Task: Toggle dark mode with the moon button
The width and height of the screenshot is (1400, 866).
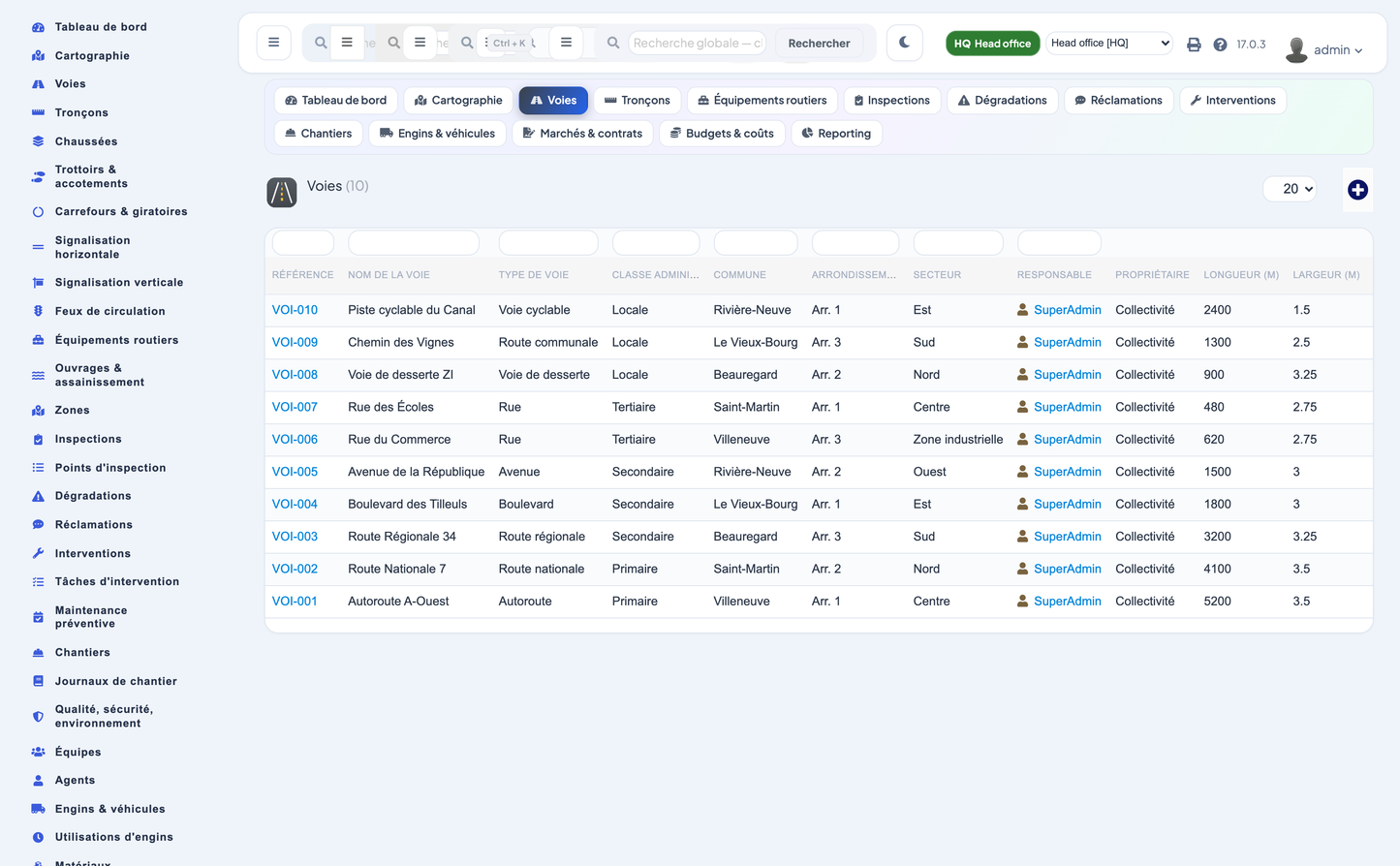Action: 904,43
